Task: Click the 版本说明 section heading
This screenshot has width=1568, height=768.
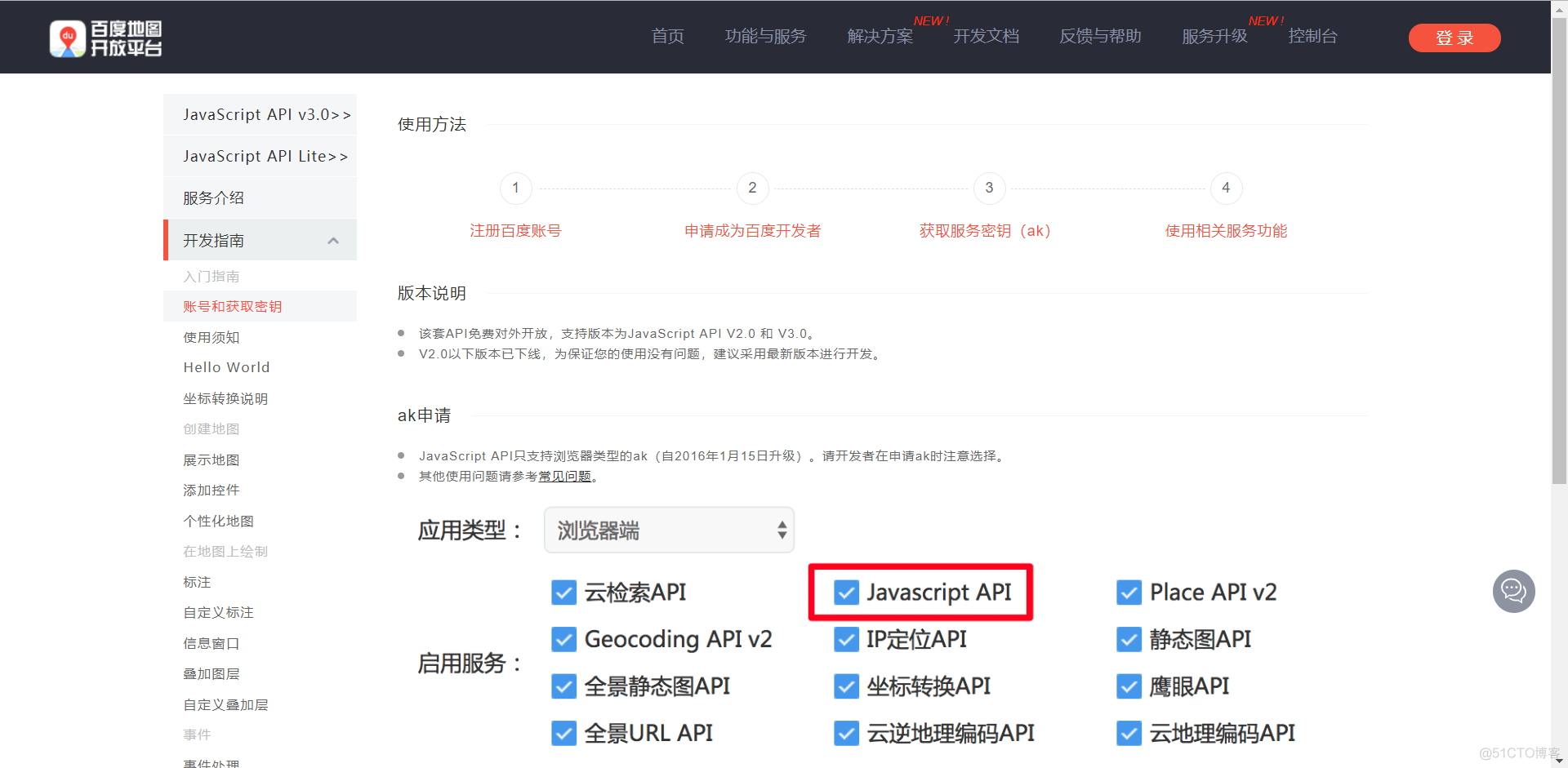Action: pos(431,293)
